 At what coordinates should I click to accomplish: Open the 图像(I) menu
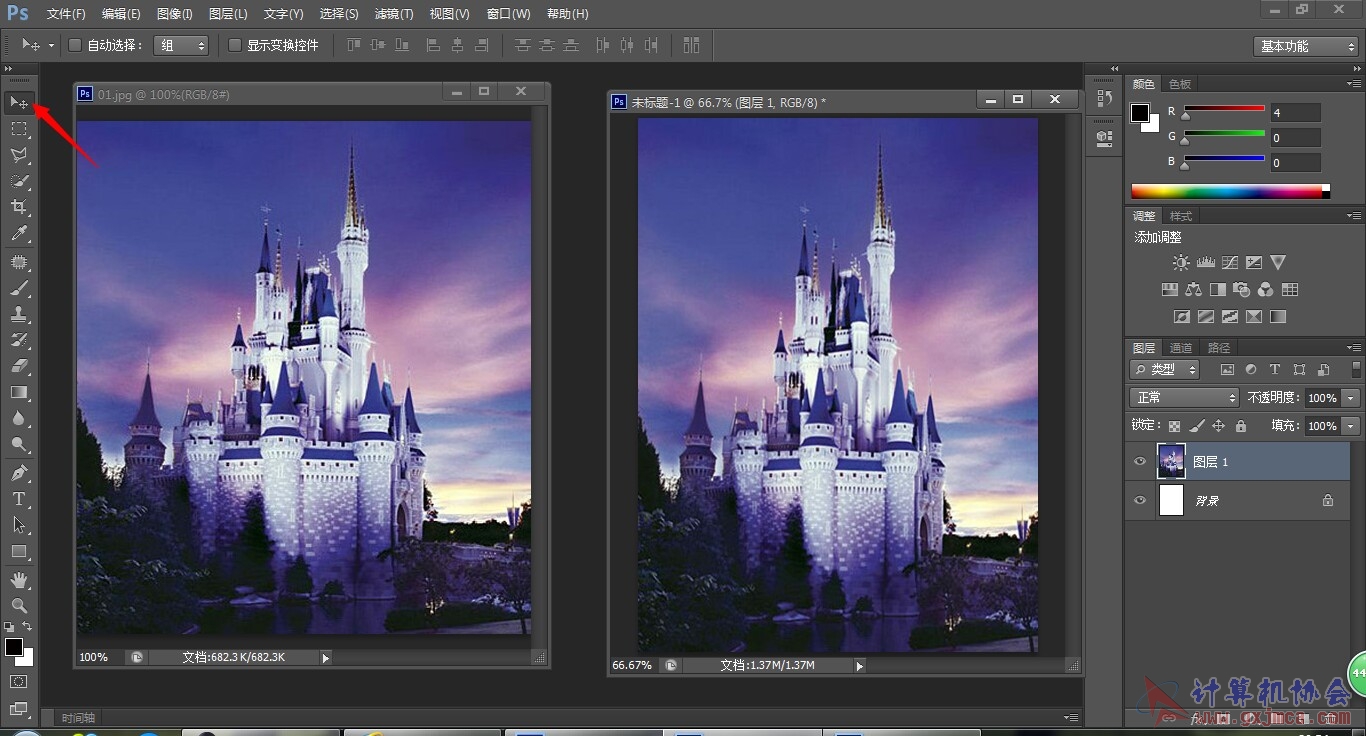(x=174, y=14)
